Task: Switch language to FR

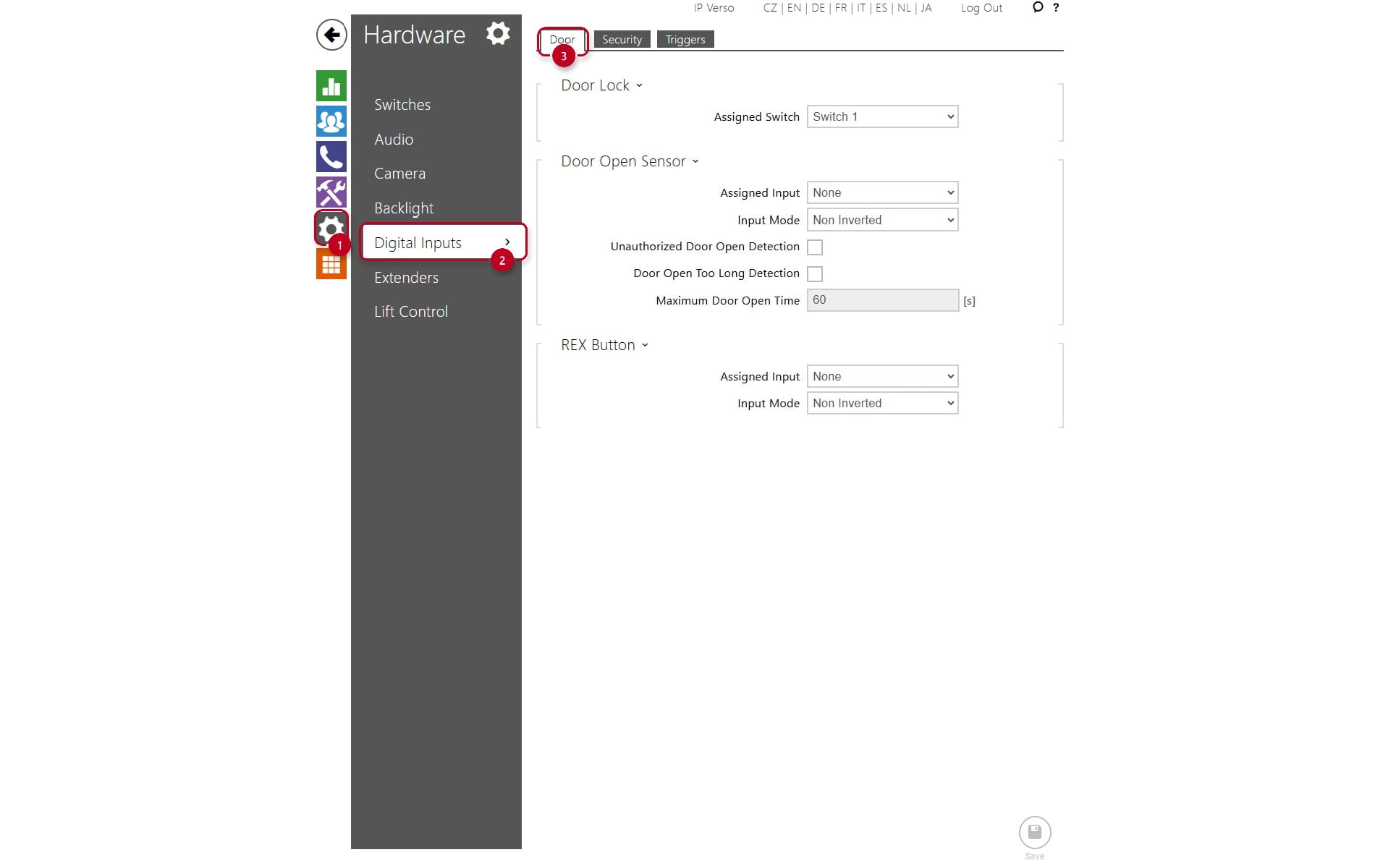Action: point(841,8)
